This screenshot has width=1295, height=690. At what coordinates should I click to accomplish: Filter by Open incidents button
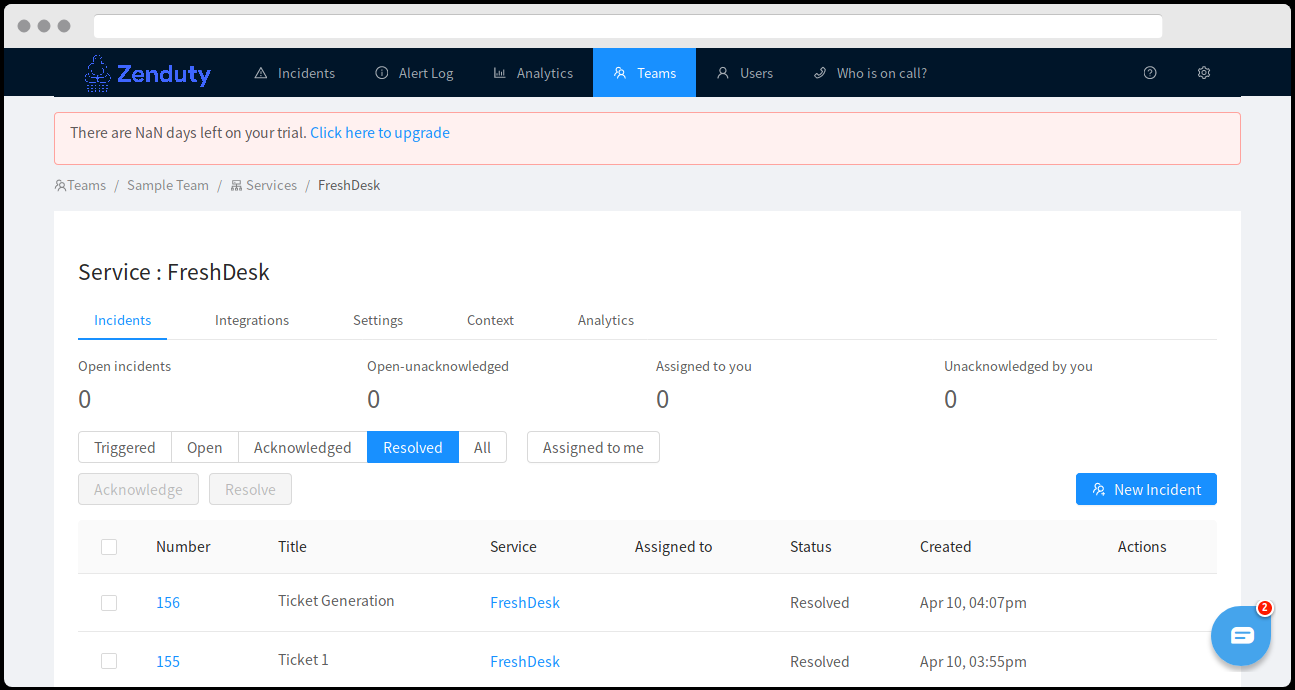click(x=205, y=447)
